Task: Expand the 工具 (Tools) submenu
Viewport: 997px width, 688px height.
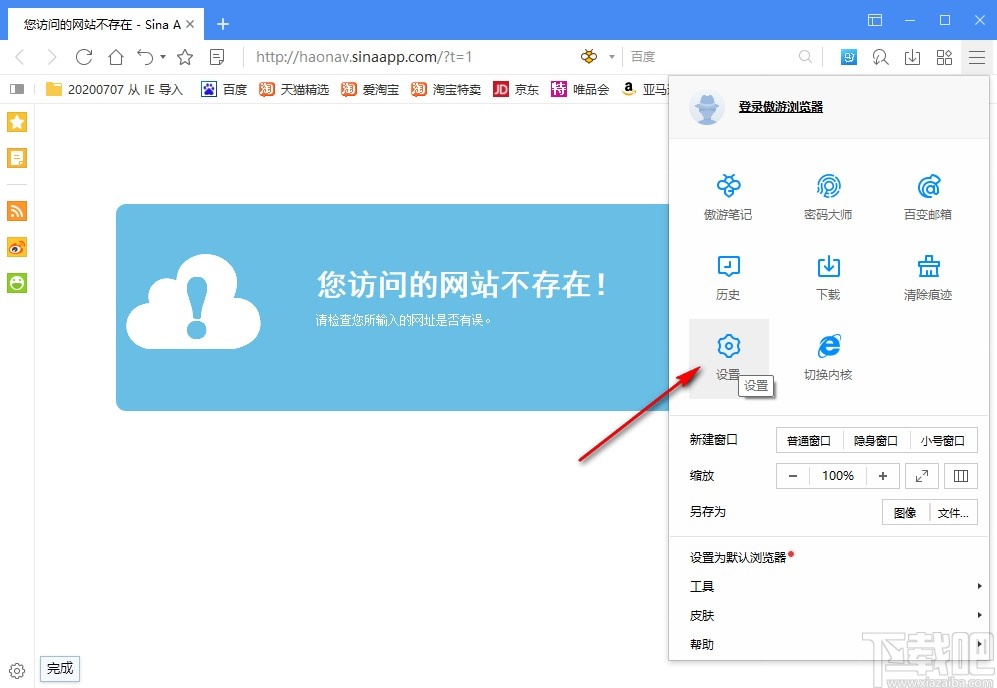Action: (x=835, y=587)
